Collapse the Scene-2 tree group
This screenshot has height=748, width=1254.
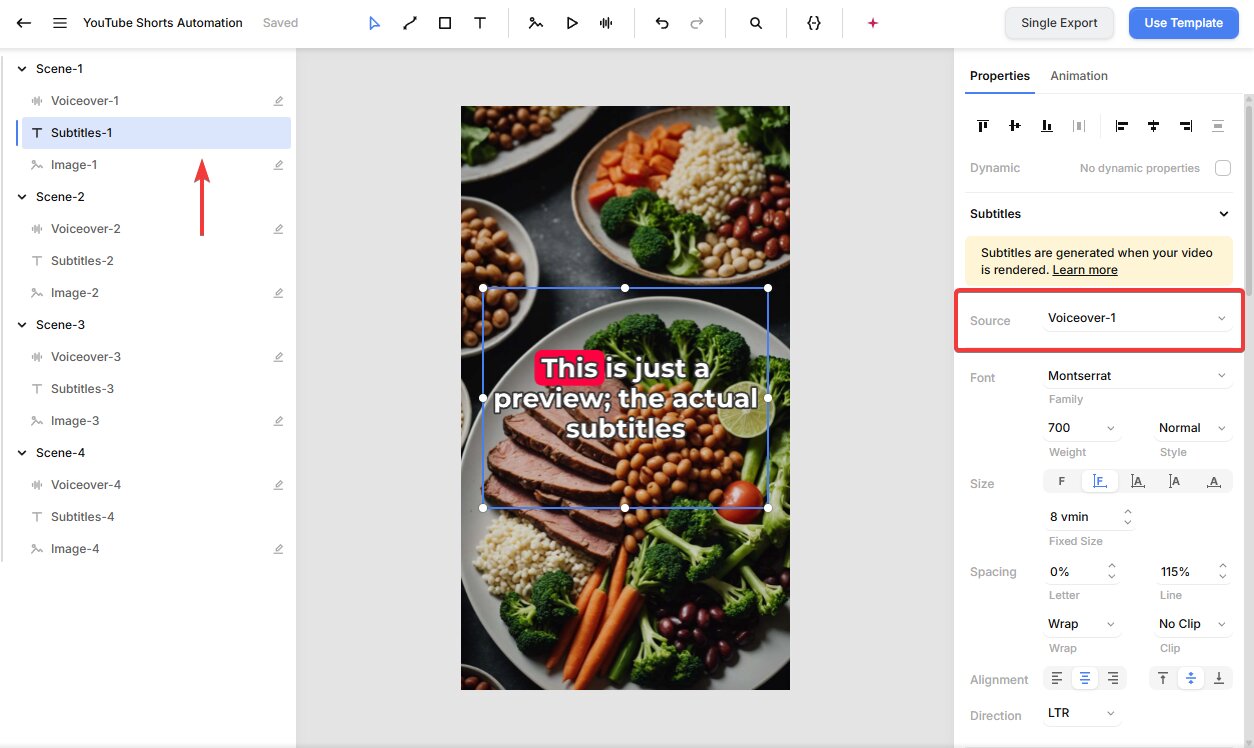tap(22, 197)
